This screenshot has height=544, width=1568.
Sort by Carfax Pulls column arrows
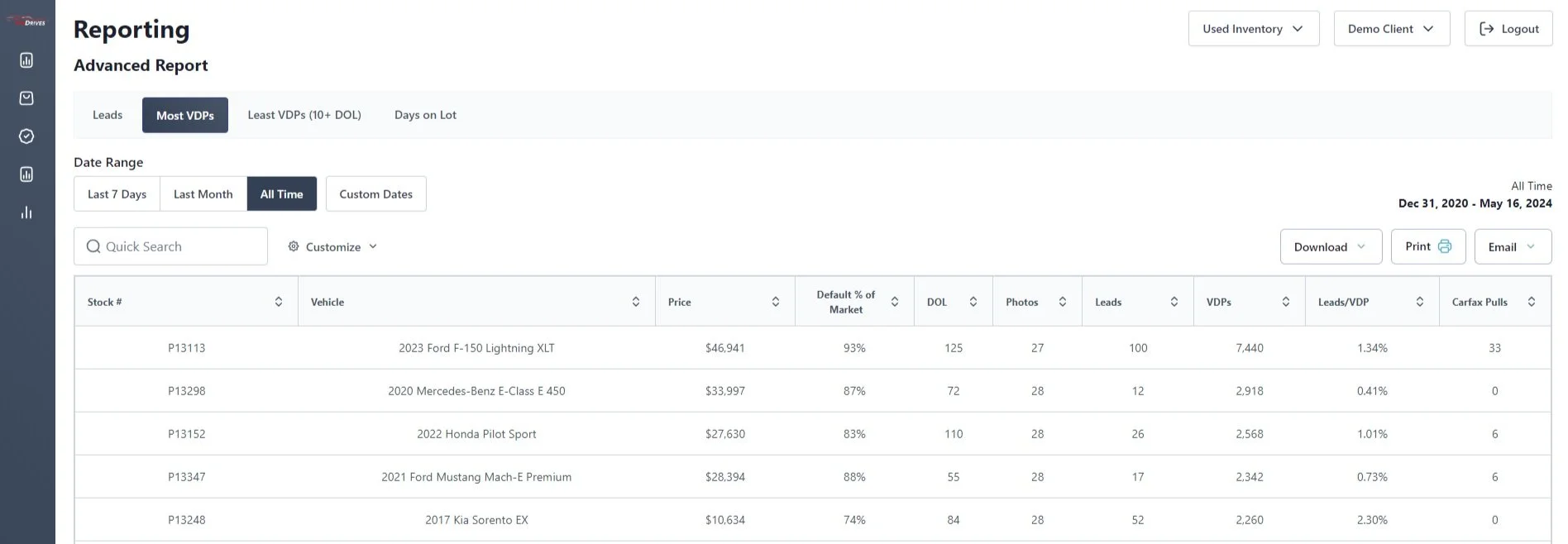[x=1532, y=302]
